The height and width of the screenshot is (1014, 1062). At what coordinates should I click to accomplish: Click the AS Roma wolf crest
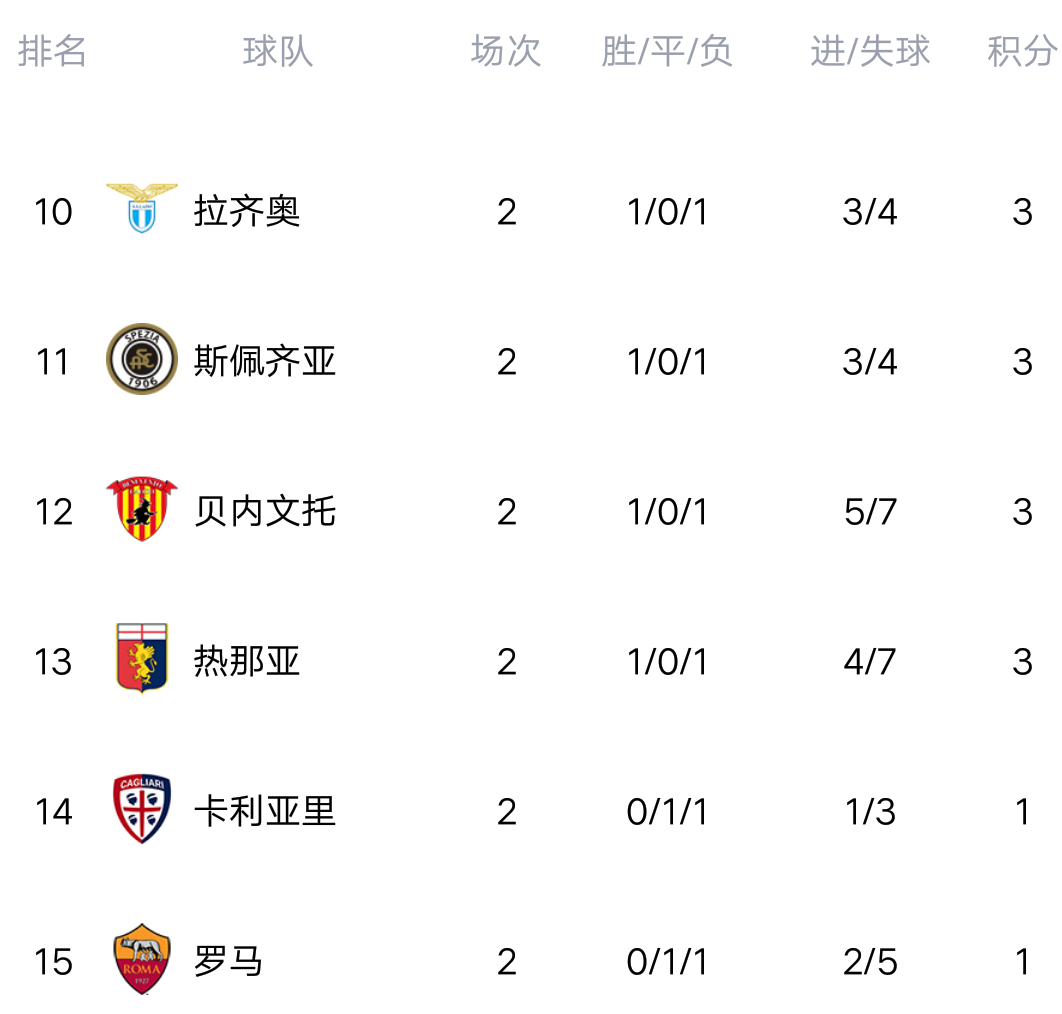point(142,959)
